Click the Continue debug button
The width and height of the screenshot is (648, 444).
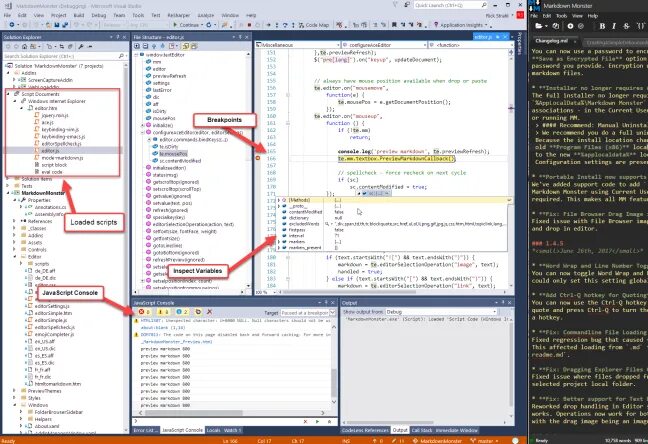tap(186, 25)
